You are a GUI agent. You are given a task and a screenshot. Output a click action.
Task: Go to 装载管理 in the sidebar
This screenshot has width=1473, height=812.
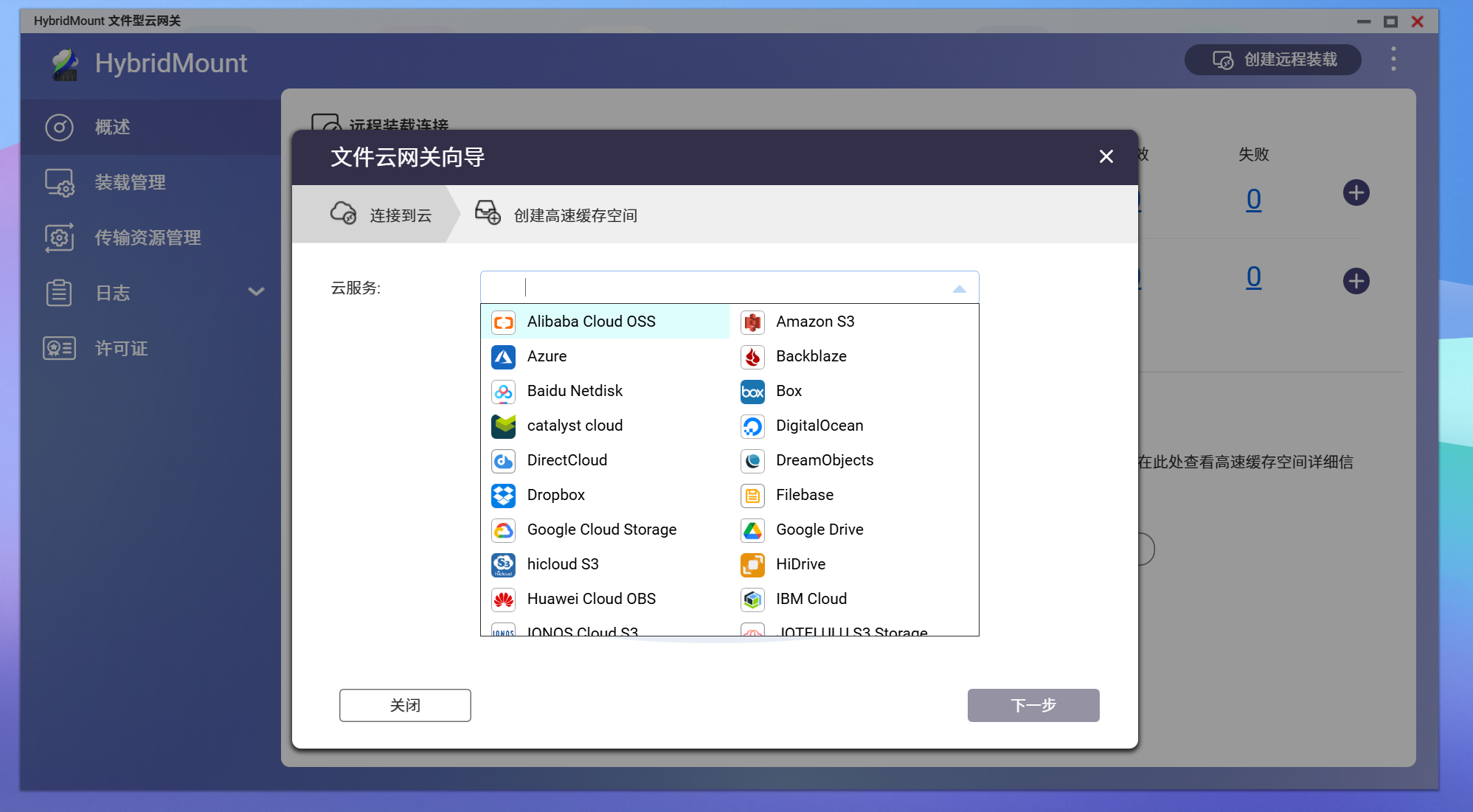(x=130, y=182)
